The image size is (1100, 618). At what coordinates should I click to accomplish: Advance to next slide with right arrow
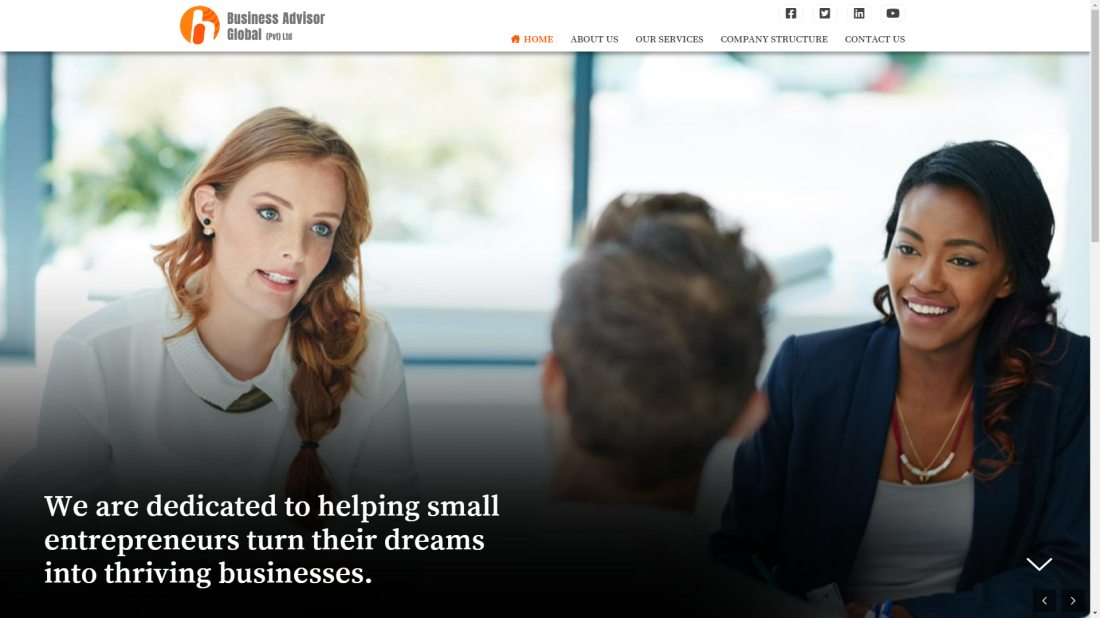[x=1073, y=600]
